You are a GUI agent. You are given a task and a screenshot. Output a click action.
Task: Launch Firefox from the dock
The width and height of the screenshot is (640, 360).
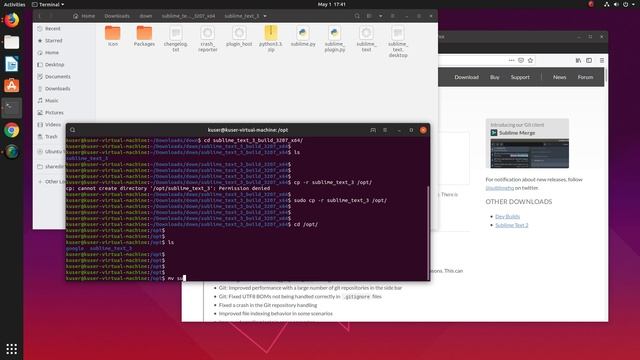coord(11,20)
